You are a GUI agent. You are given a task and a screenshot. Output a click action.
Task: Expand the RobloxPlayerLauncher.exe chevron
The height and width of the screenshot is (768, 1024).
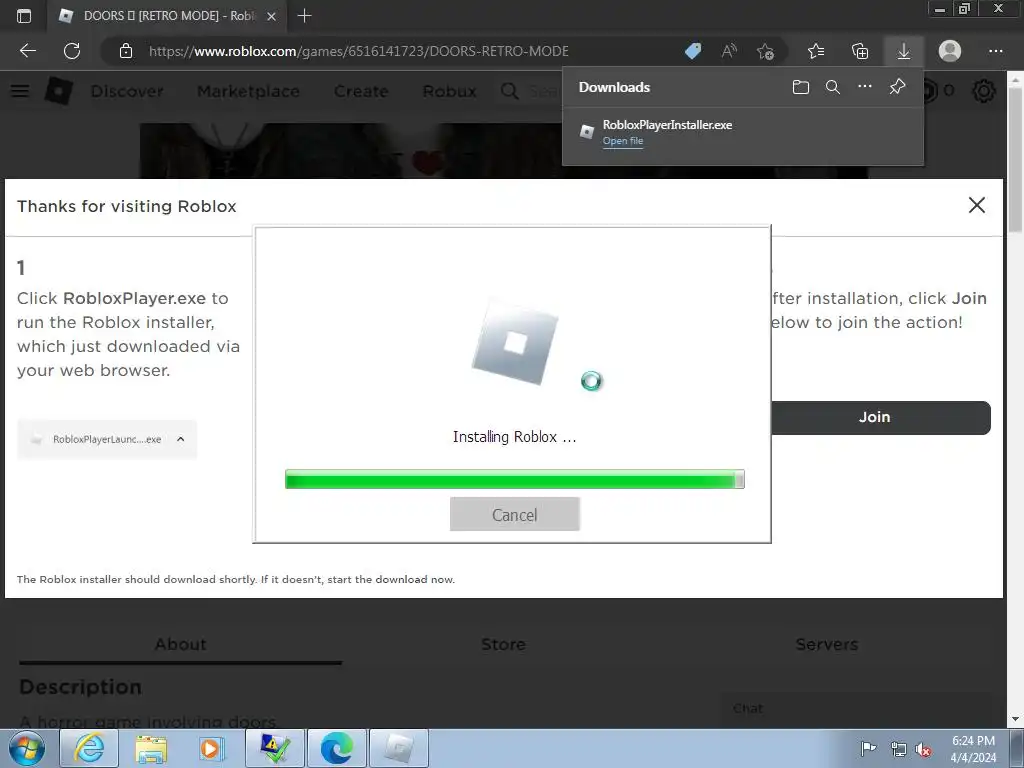[x=181, y=439]
